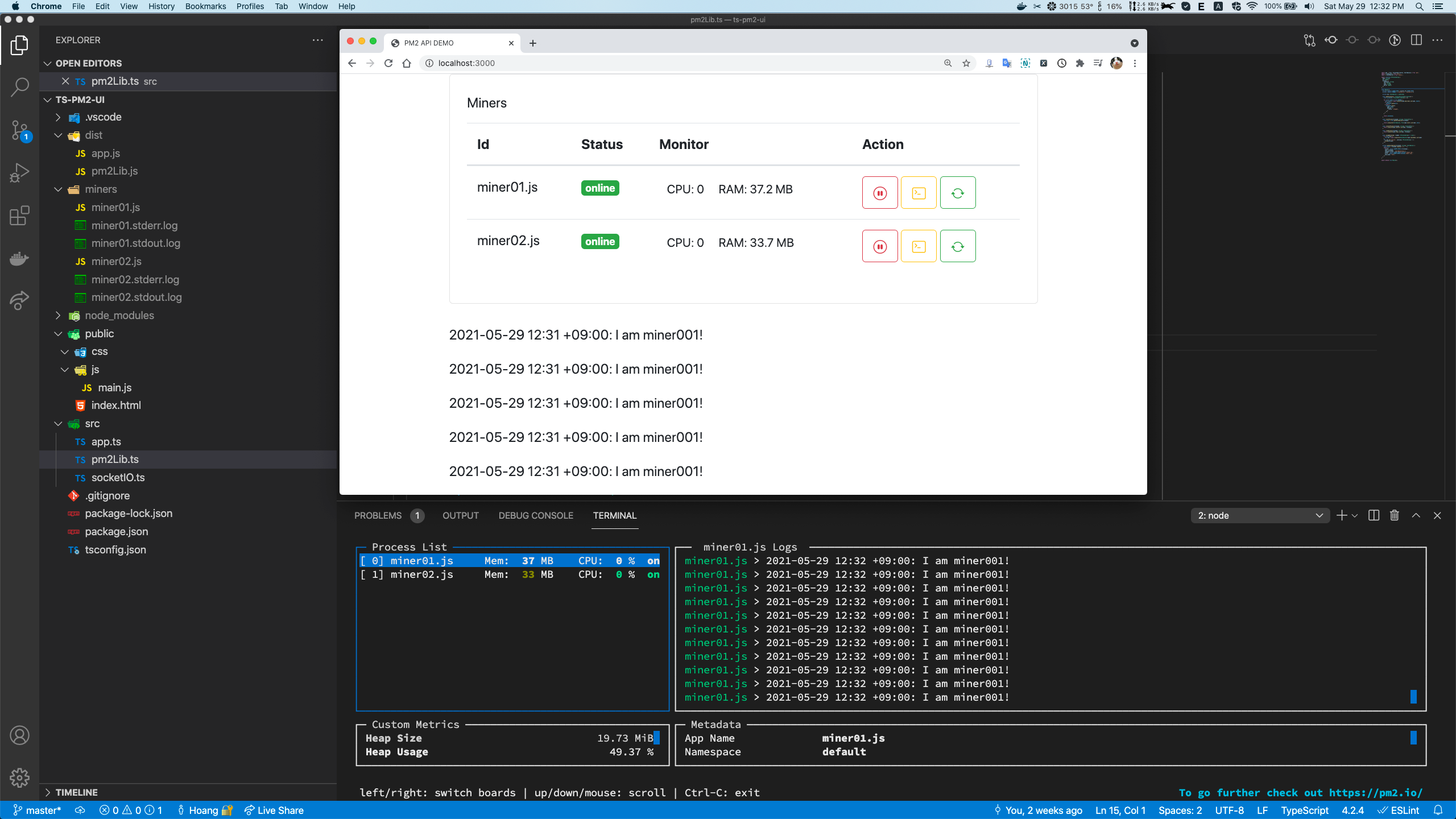Open the Search view in activity bar

19,87
